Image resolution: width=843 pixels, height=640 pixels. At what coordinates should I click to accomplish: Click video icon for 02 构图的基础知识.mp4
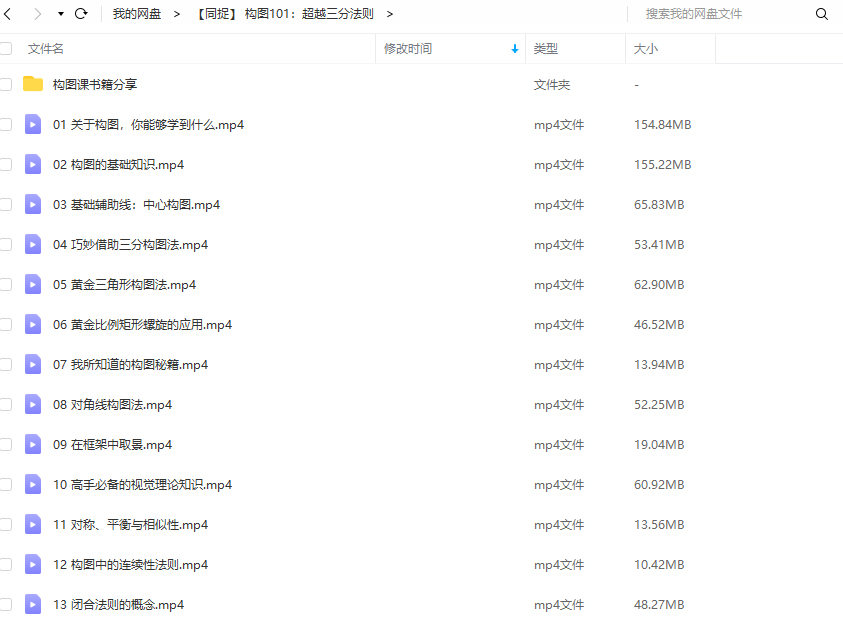(x=33, y=164)
